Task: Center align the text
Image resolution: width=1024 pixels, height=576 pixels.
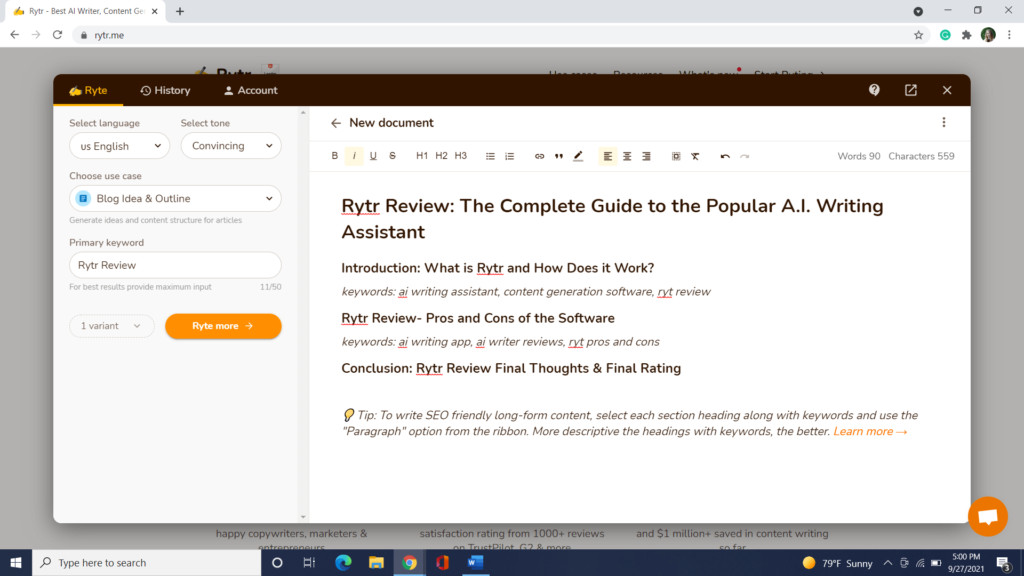Action: click(627, 156)
